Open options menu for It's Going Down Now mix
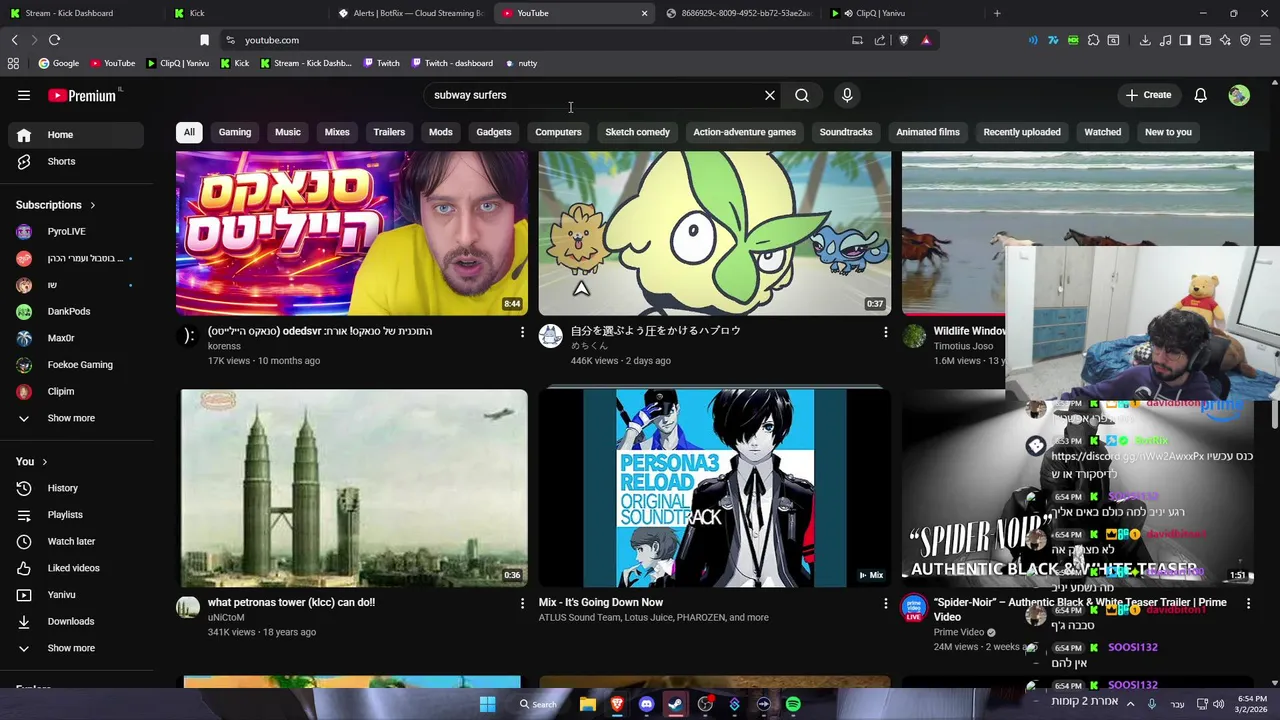The height and width of the screenshot is (720, 1280). pos(885,604)
